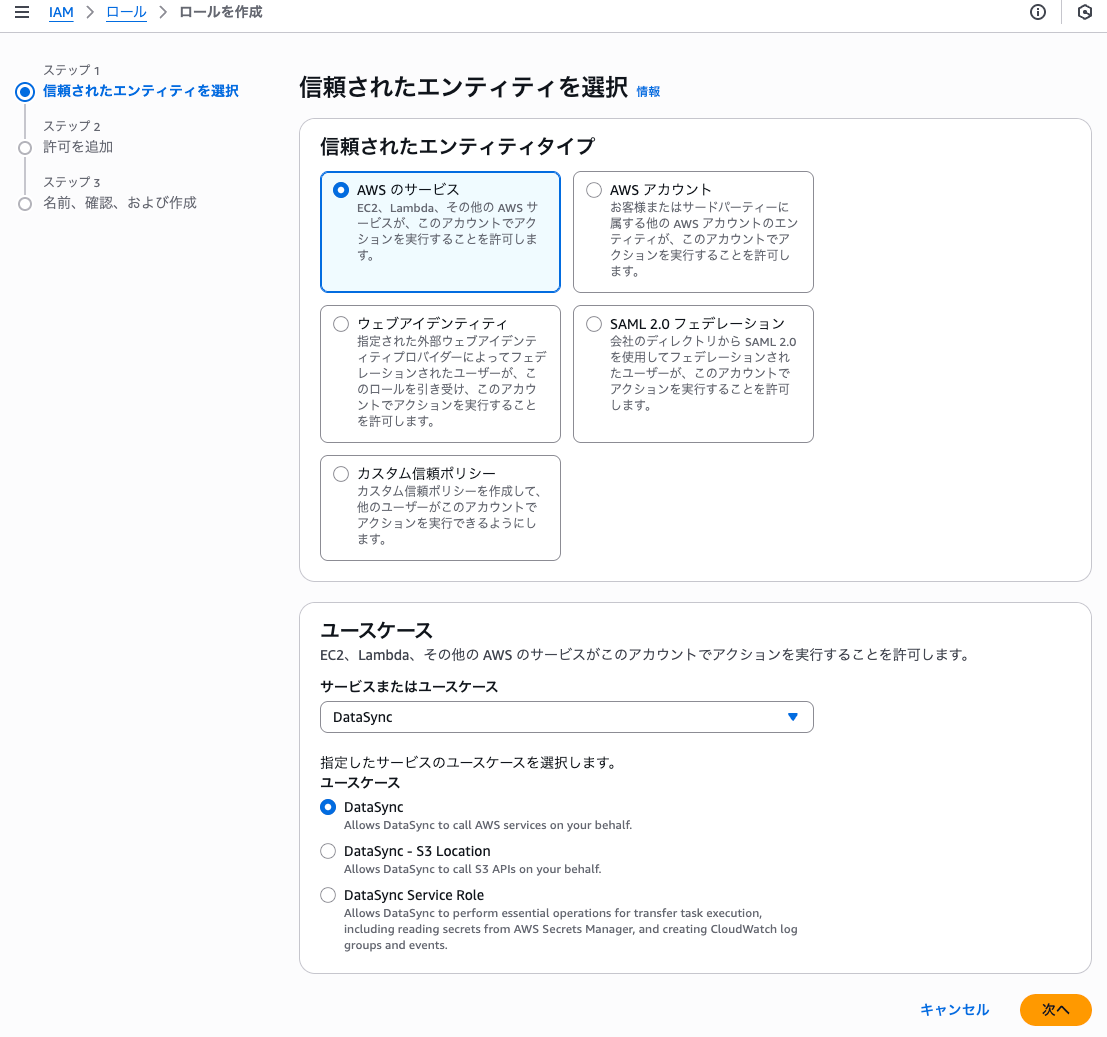Select step 3 名前、確認、および作成
Image resolution: width=1107 pixels, height=1037 pixels.
click(119, 203)
